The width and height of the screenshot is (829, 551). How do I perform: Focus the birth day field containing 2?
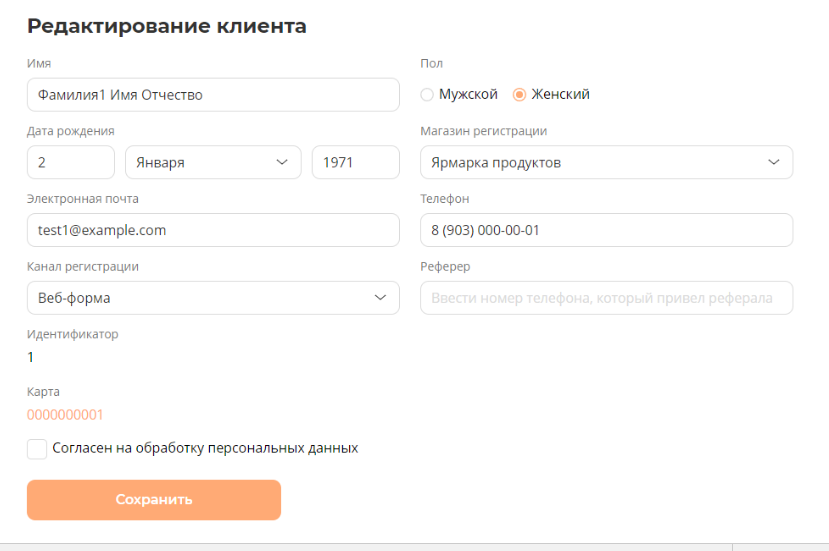(70, 162)
